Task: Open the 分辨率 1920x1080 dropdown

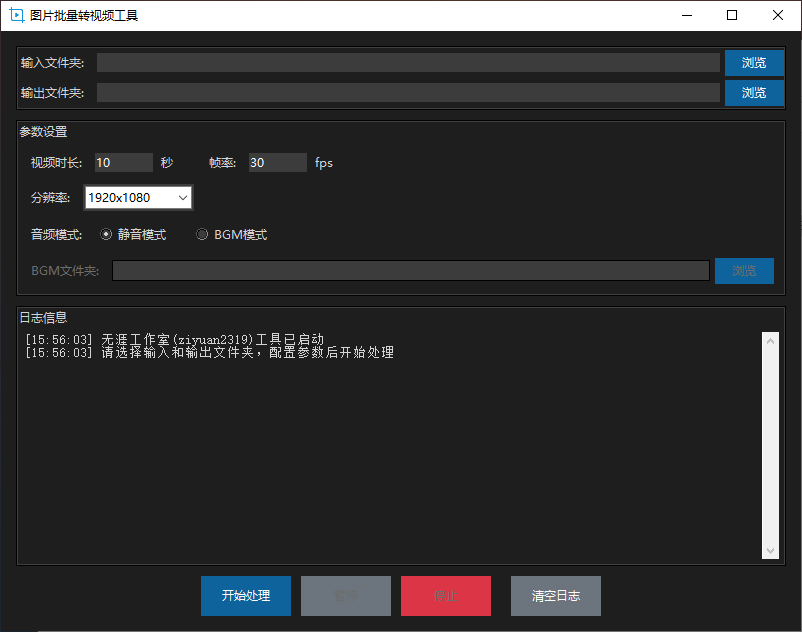Action: pos(138,198)
